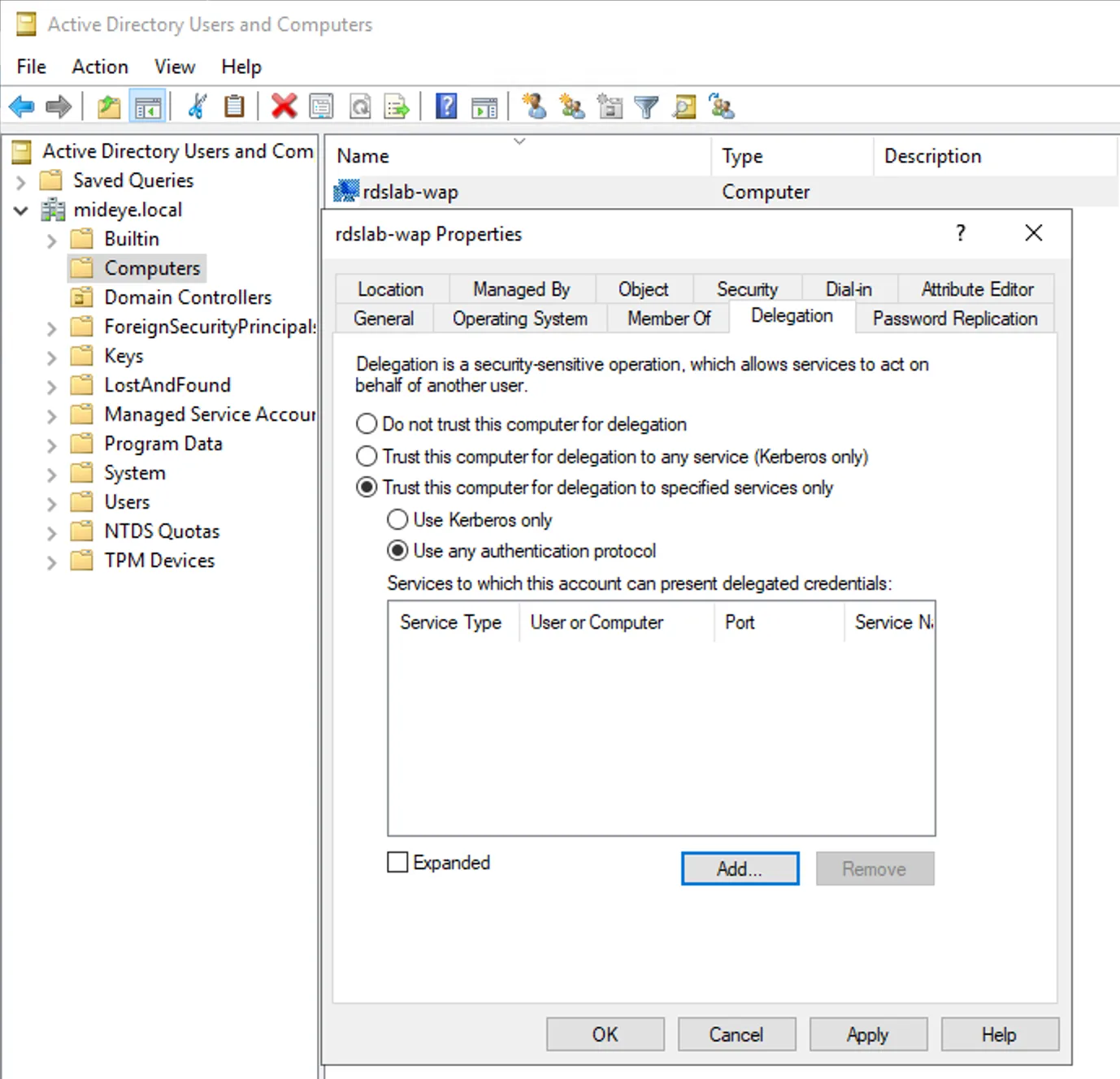The image size is (1120, 1079).
Task: Select the Use Kerberos only option
Action: (x=397, y=519)
